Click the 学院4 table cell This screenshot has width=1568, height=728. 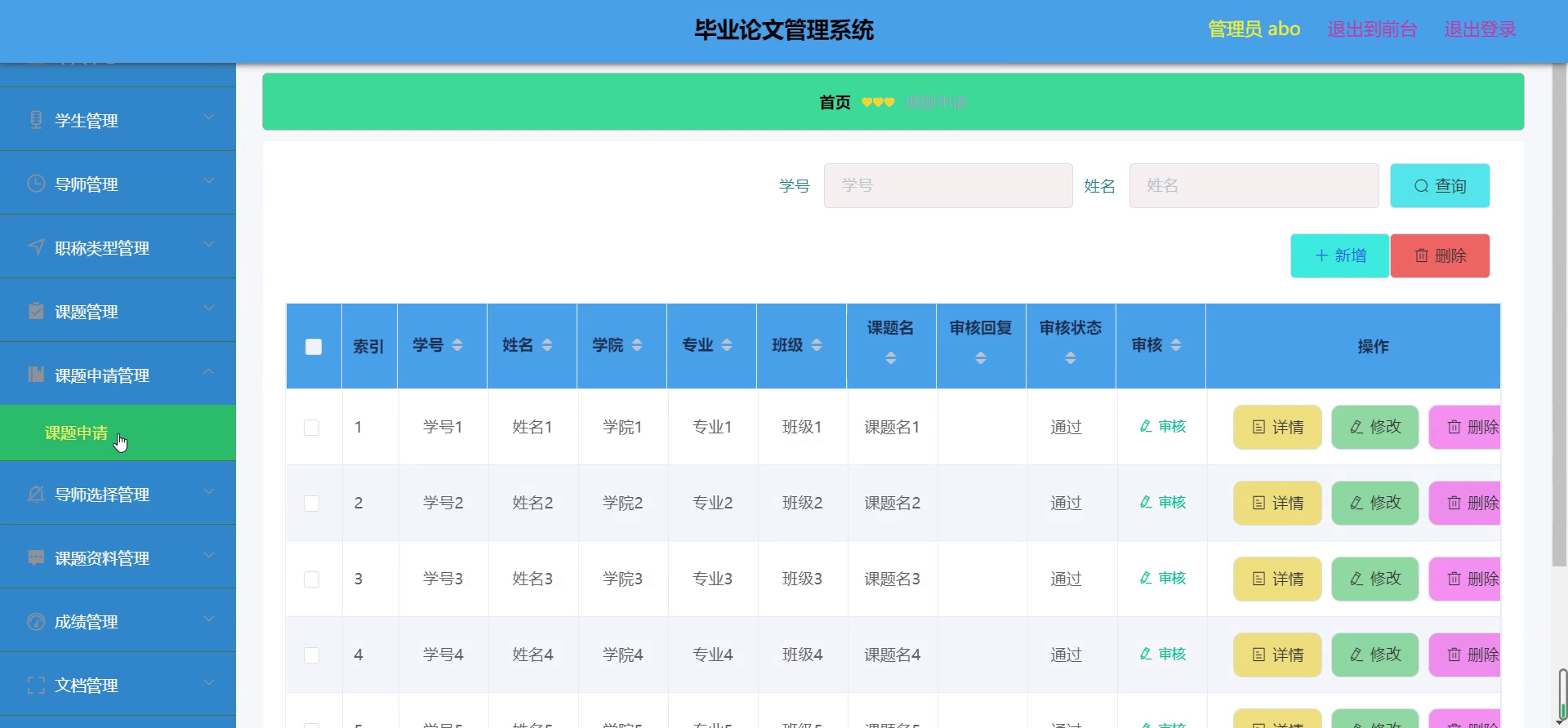[622, 655]
